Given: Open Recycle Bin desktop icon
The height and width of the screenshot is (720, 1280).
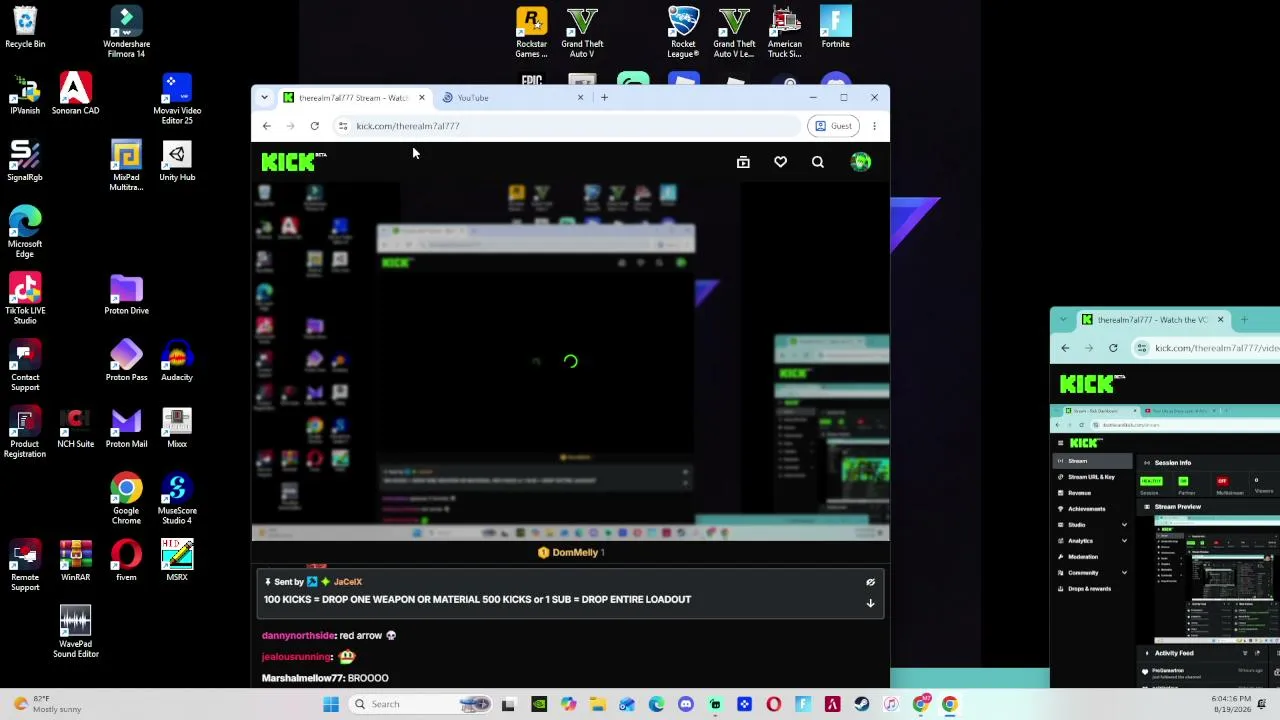Looking at the screenshot, I should [x=25, y=28].
